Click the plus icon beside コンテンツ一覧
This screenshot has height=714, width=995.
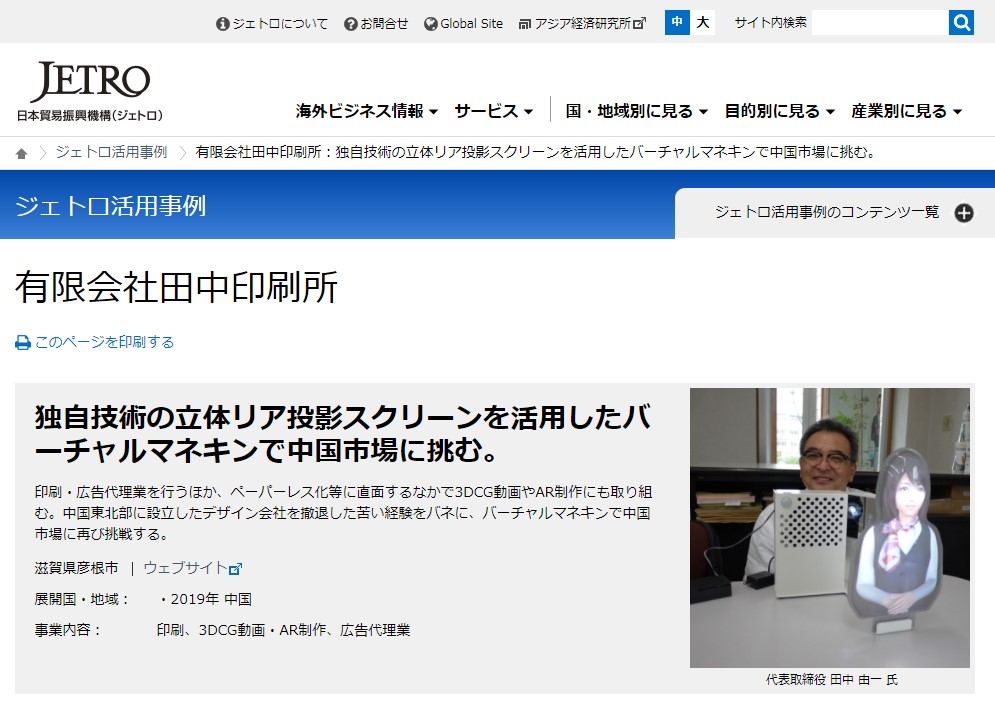click(964, 213)
